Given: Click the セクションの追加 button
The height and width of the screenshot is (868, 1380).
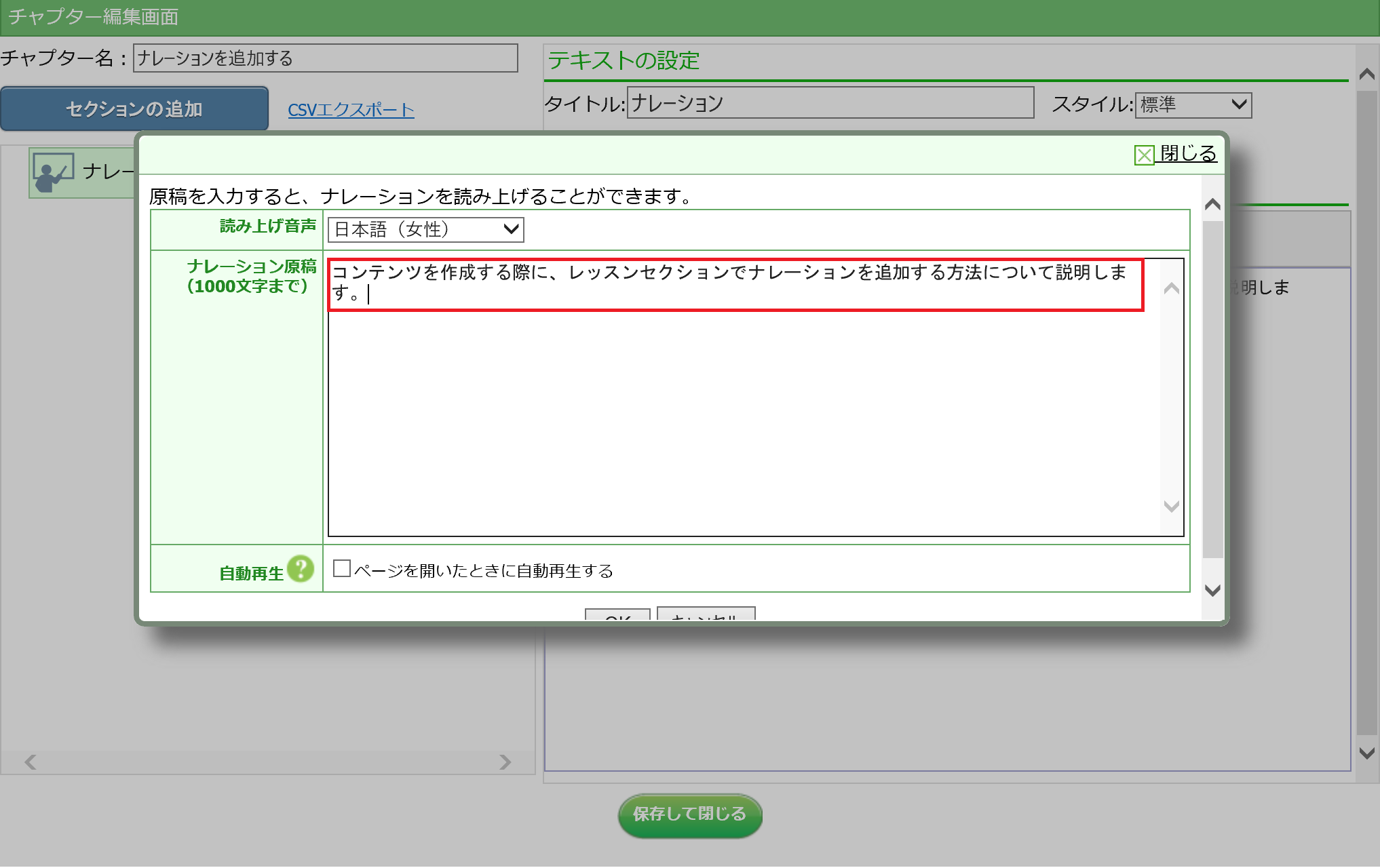Looking at the screenshot, I should (134, 109).
